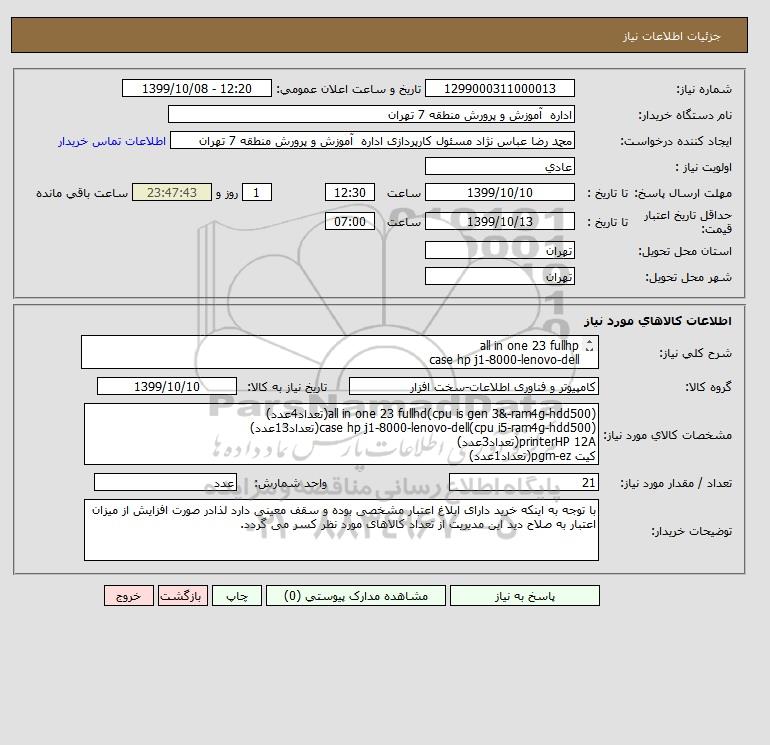Click the 'ساعت باقی مانده' label

[82, 193]
